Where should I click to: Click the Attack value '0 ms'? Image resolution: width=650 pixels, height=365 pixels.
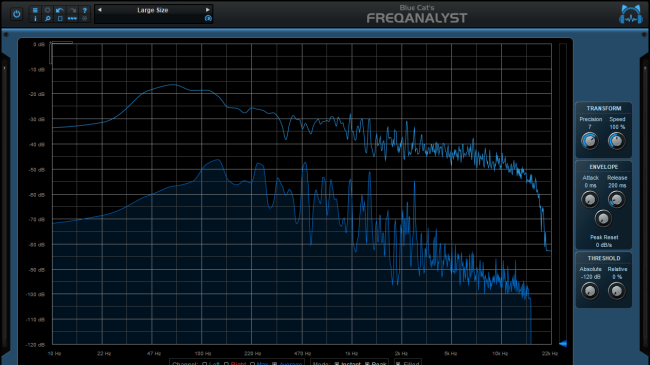point(590,185)
